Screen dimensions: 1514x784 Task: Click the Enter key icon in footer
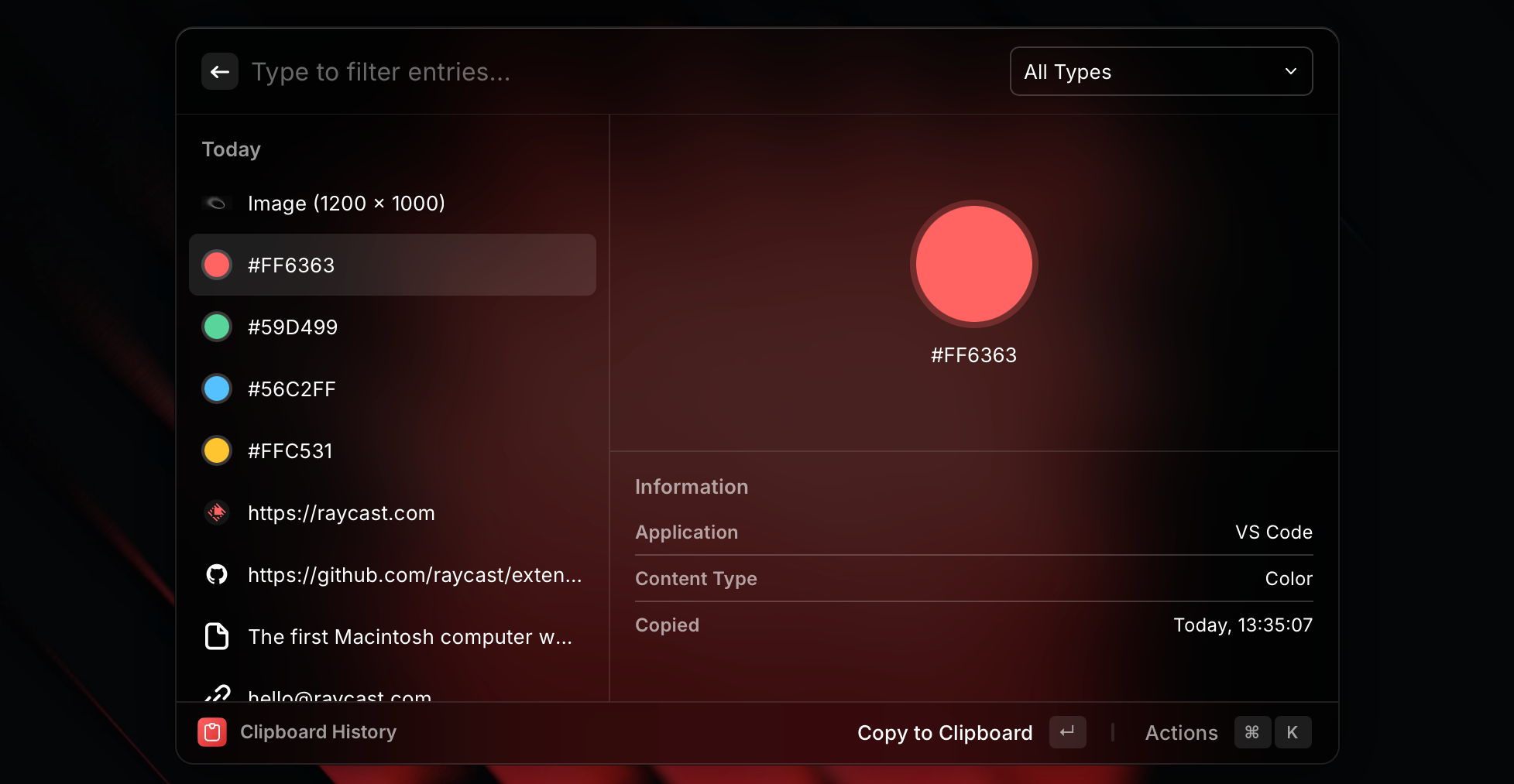pyautogui.click(x=1067, y=732)
